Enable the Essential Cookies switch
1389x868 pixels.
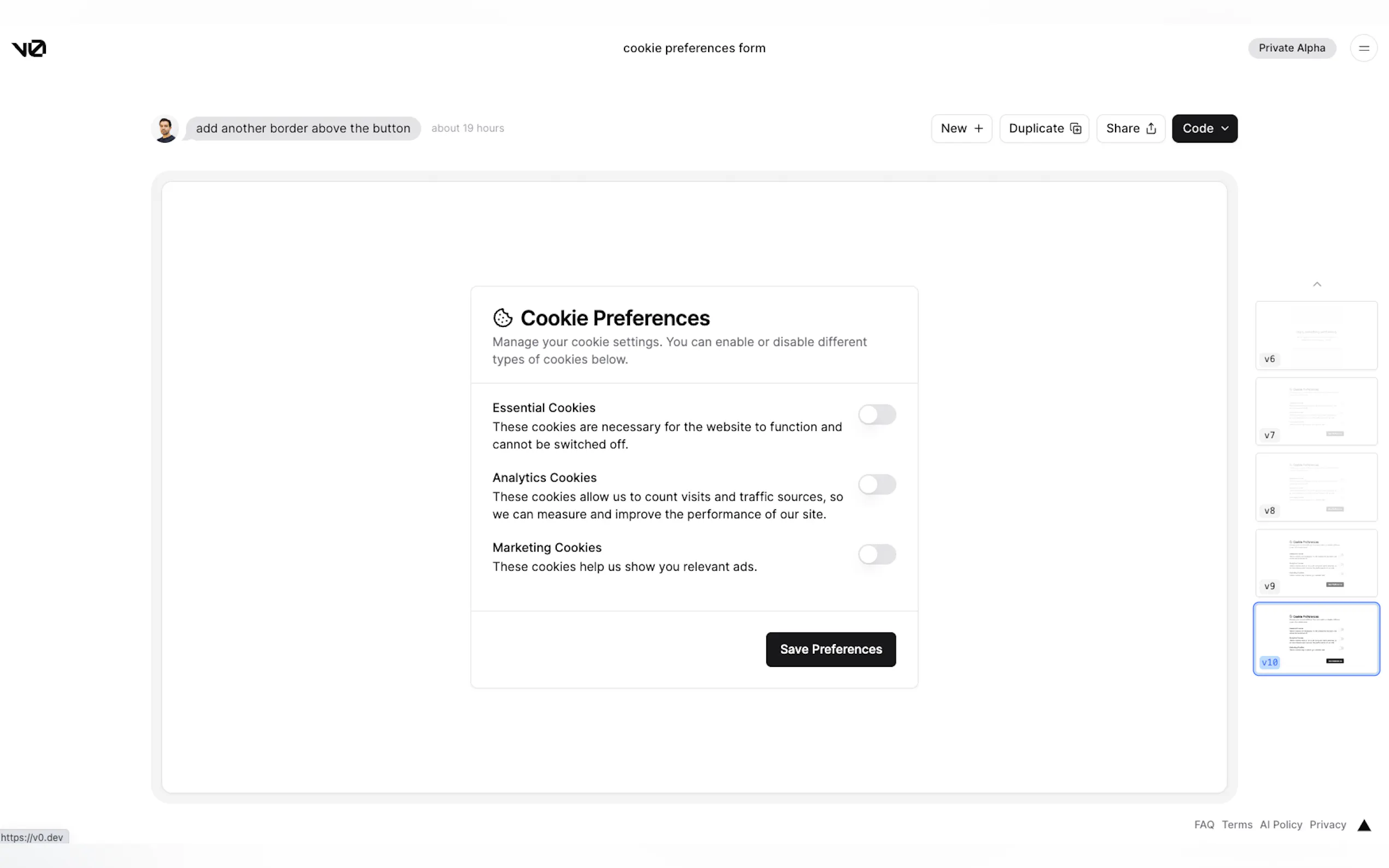pyautogui.click(x=877, y=414)
